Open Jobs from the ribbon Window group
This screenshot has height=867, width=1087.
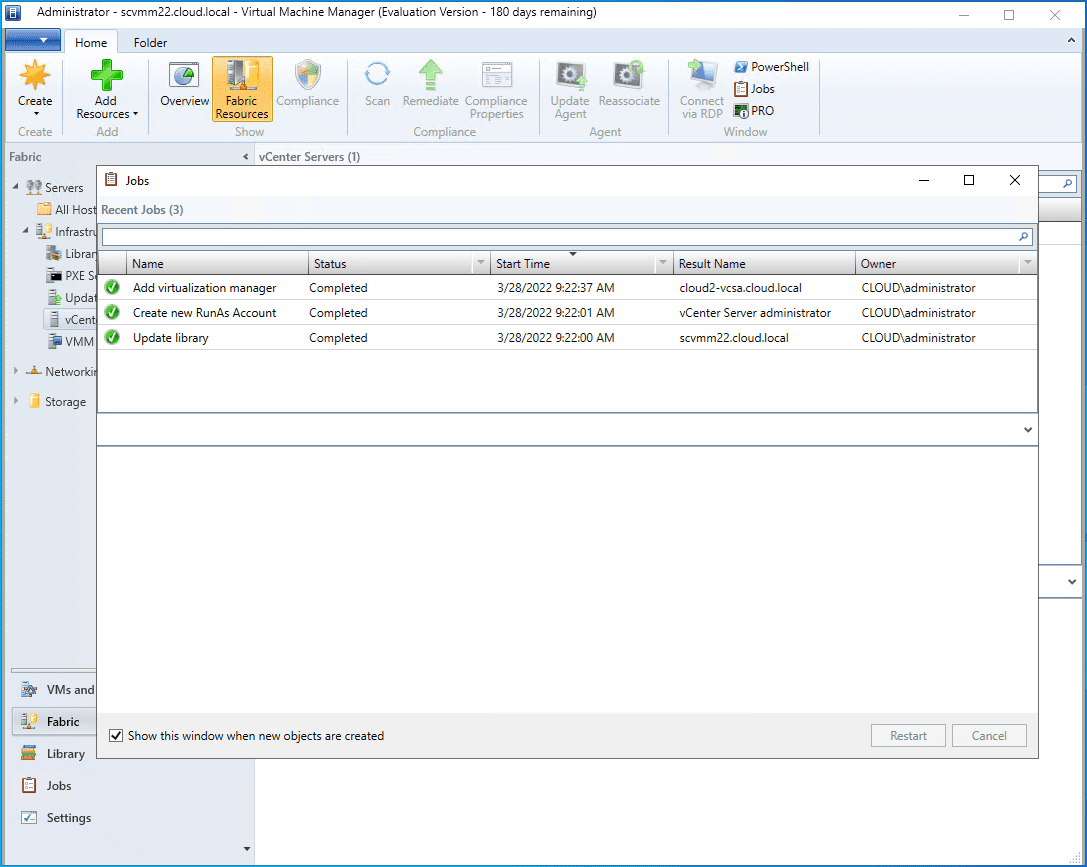point(754,89)
